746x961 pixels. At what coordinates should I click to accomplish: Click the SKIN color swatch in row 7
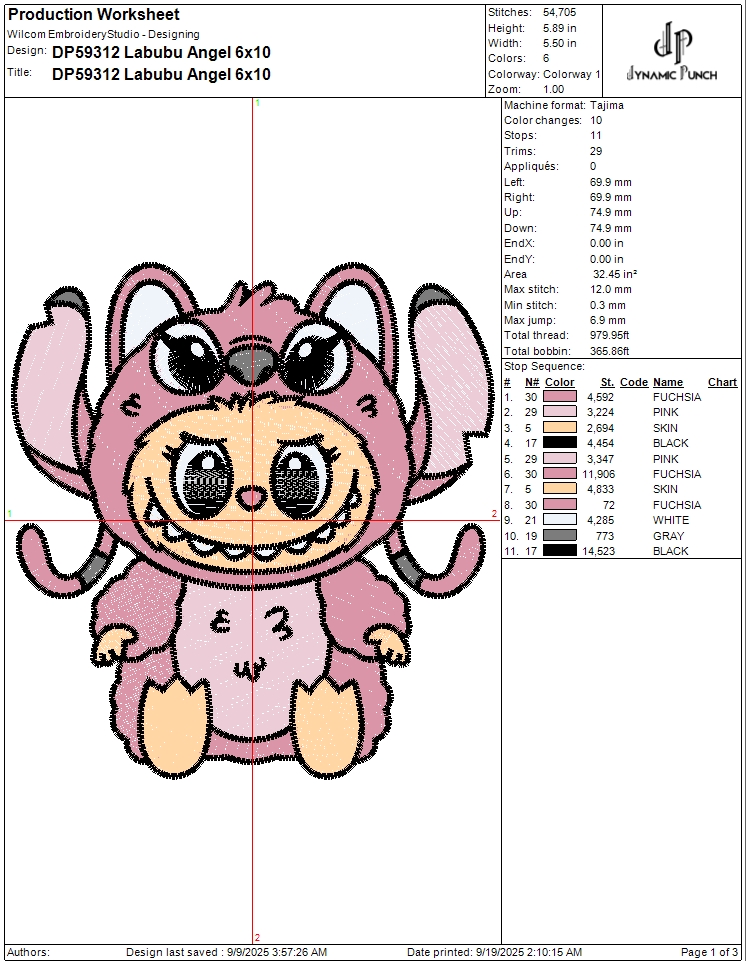click(x=560, y=489)
